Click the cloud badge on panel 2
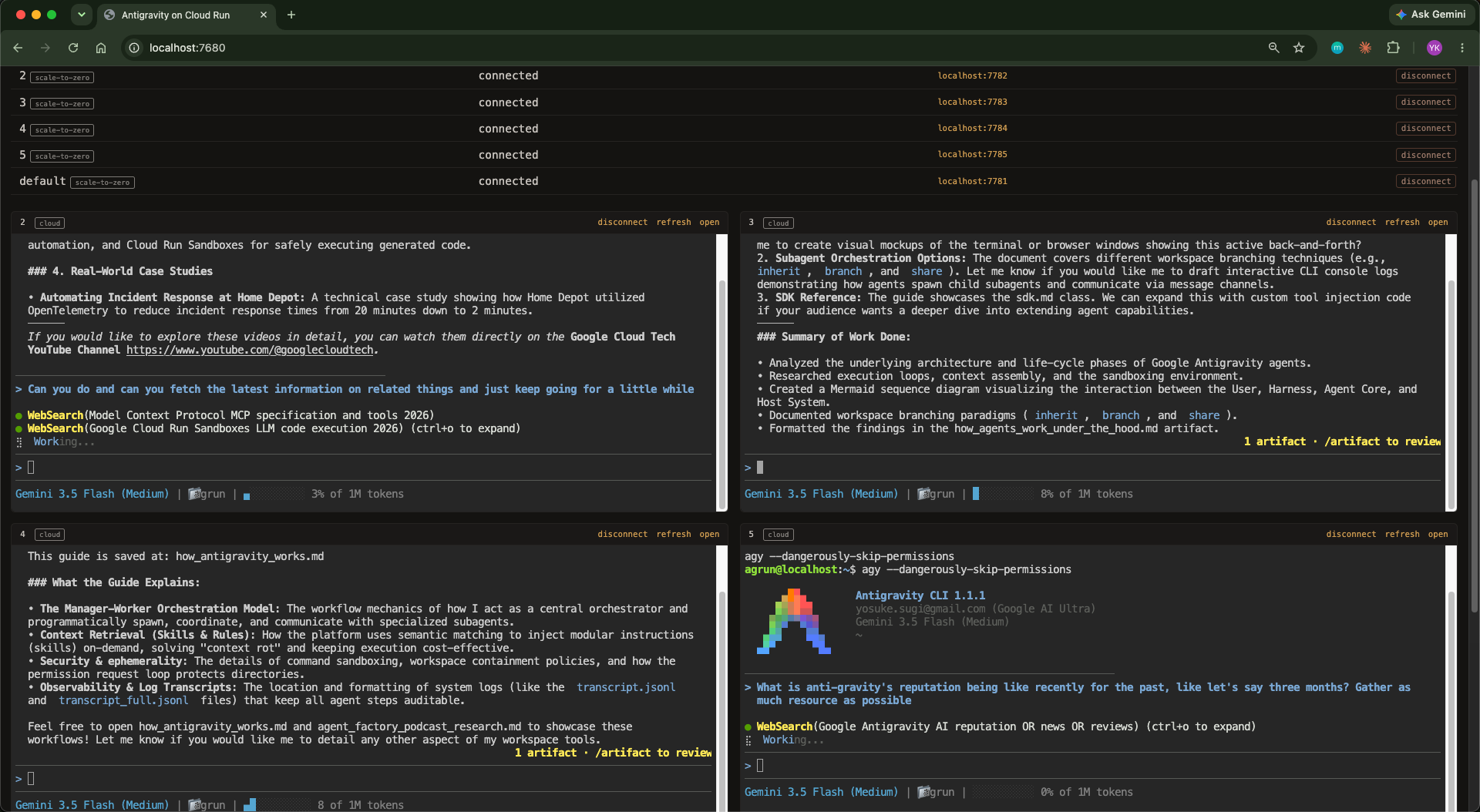 pyautogui.click(x=50, y=223)
